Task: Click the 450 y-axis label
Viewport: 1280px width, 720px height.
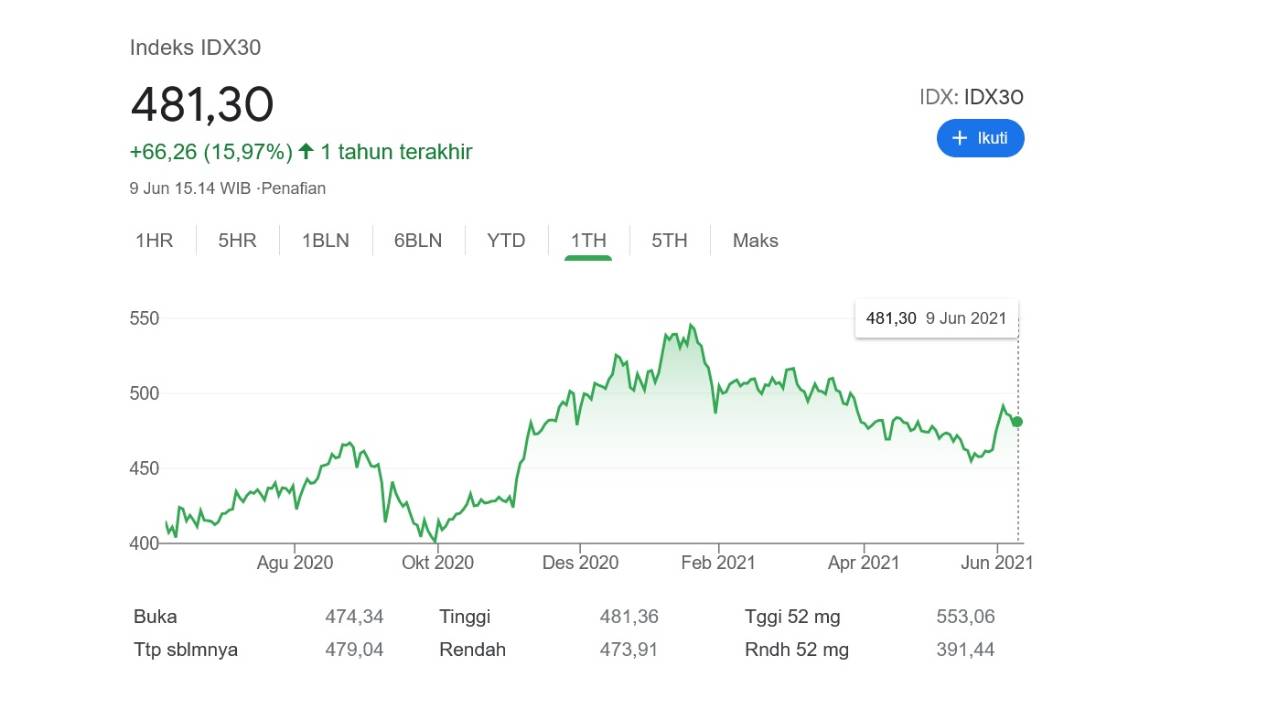Action: (x=144, y=469)
